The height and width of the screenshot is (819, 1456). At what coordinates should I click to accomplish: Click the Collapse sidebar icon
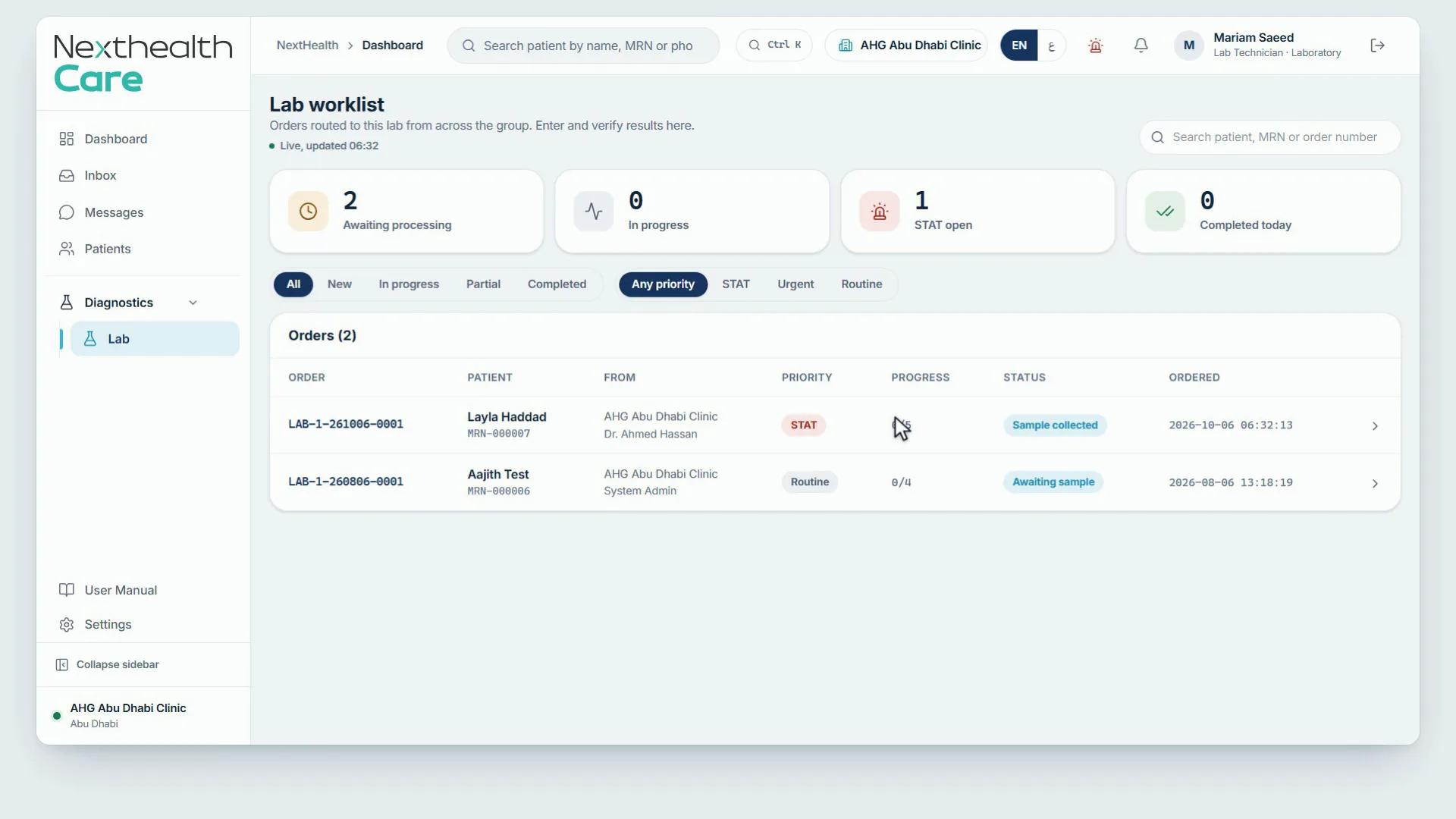click(62, 665)
